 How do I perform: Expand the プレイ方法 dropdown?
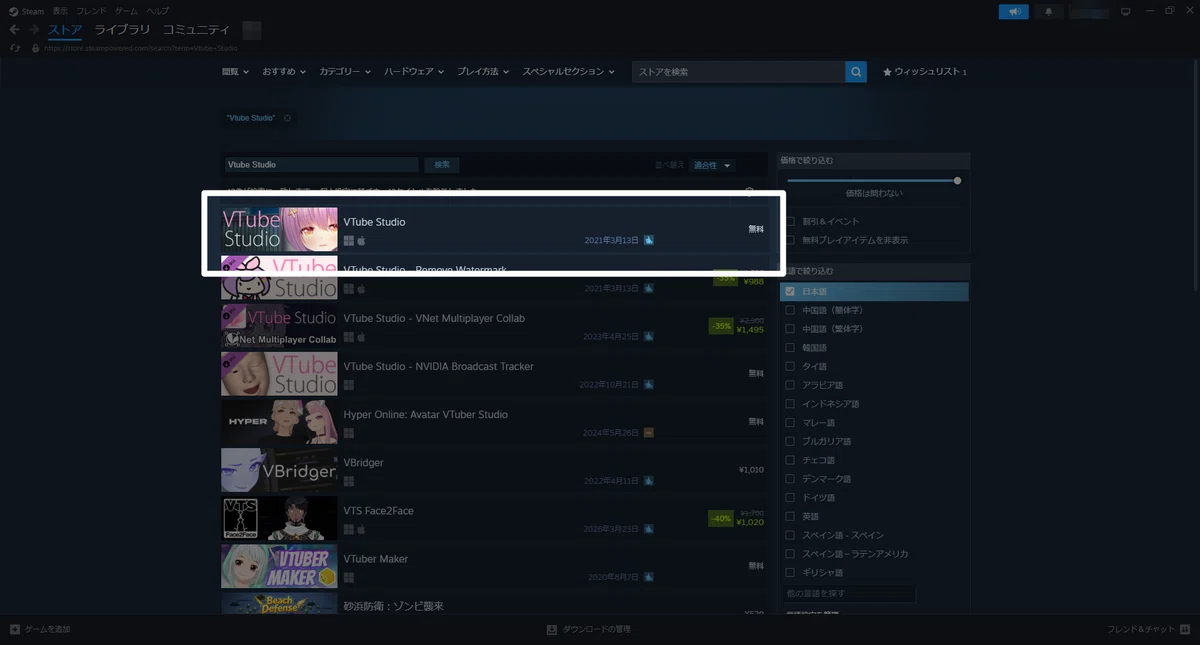483,72
